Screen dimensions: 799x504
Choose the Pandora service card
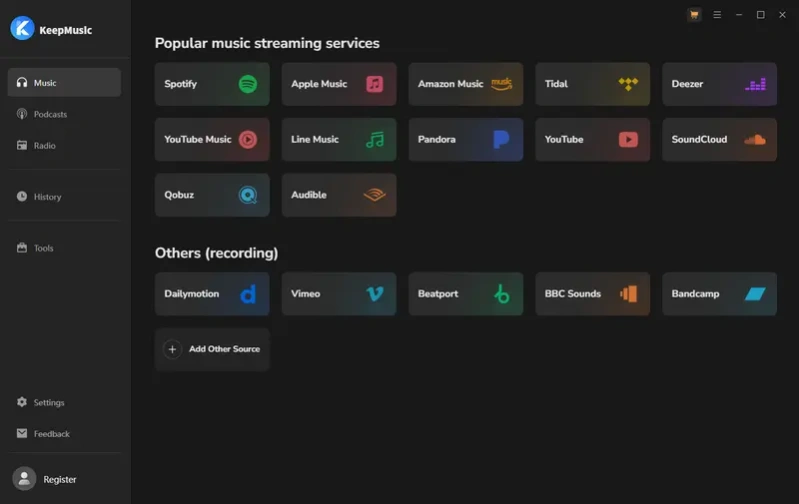(466, 140)
